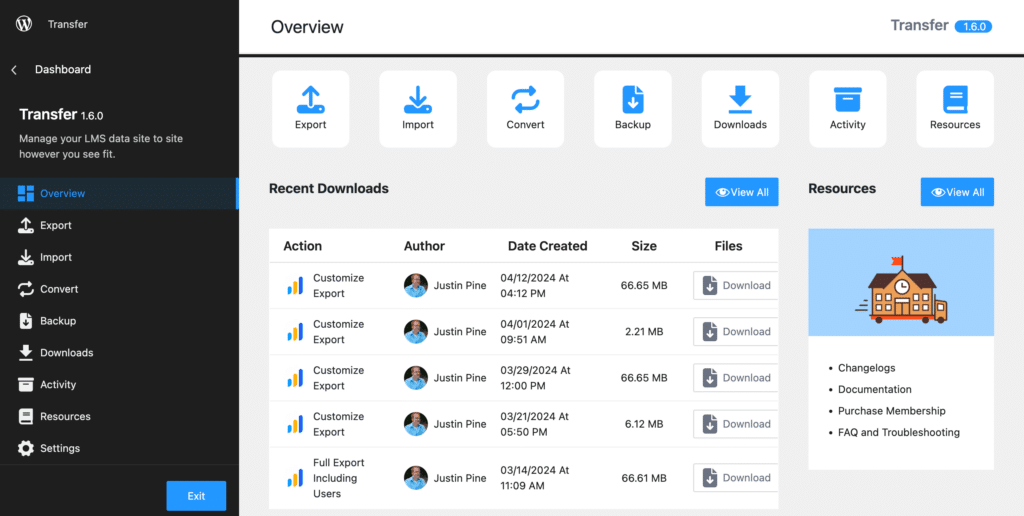Open the Export tile icon
This screenshot has width=1024, height=516.
point(310,100)
